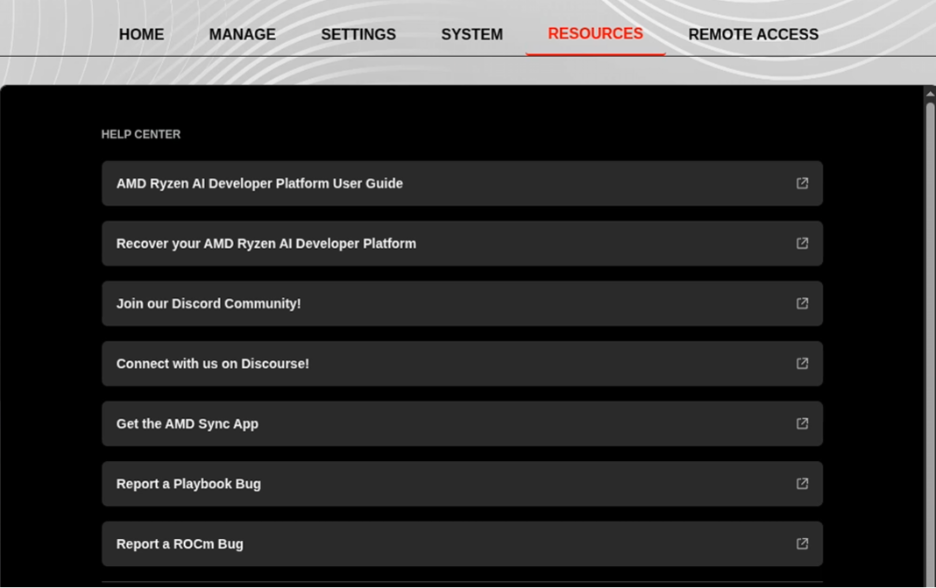Open AMD Ryzen AI Developer Platform User Guide
This screenshot has height=588, width=936.
pos(462,183)
